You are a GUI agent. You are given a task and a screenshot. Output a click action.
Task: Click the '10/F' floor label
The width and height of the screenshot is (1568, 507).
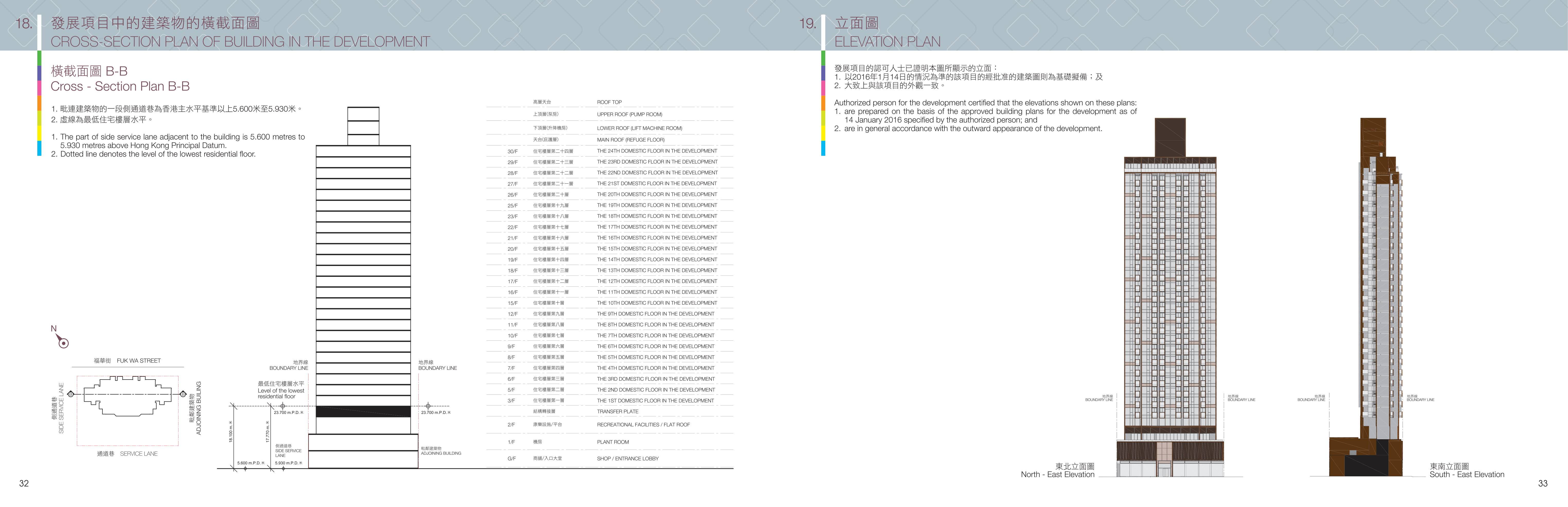(512, 336)
